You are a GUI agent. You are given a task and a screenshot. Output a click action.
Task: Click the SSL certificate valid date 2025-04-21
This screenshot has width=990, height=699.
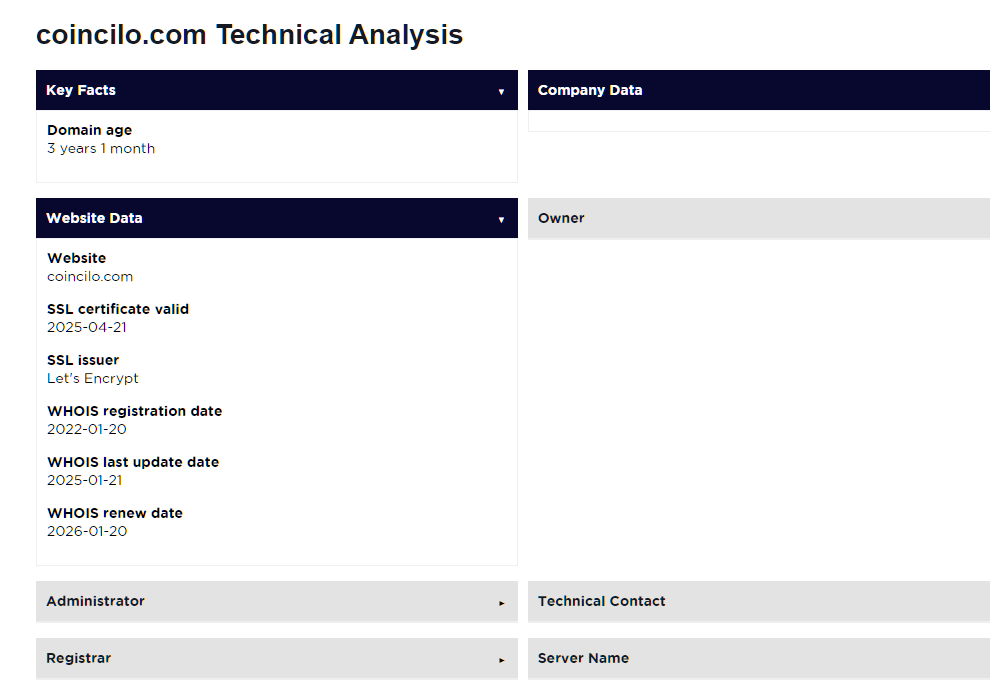pos(87,328)
